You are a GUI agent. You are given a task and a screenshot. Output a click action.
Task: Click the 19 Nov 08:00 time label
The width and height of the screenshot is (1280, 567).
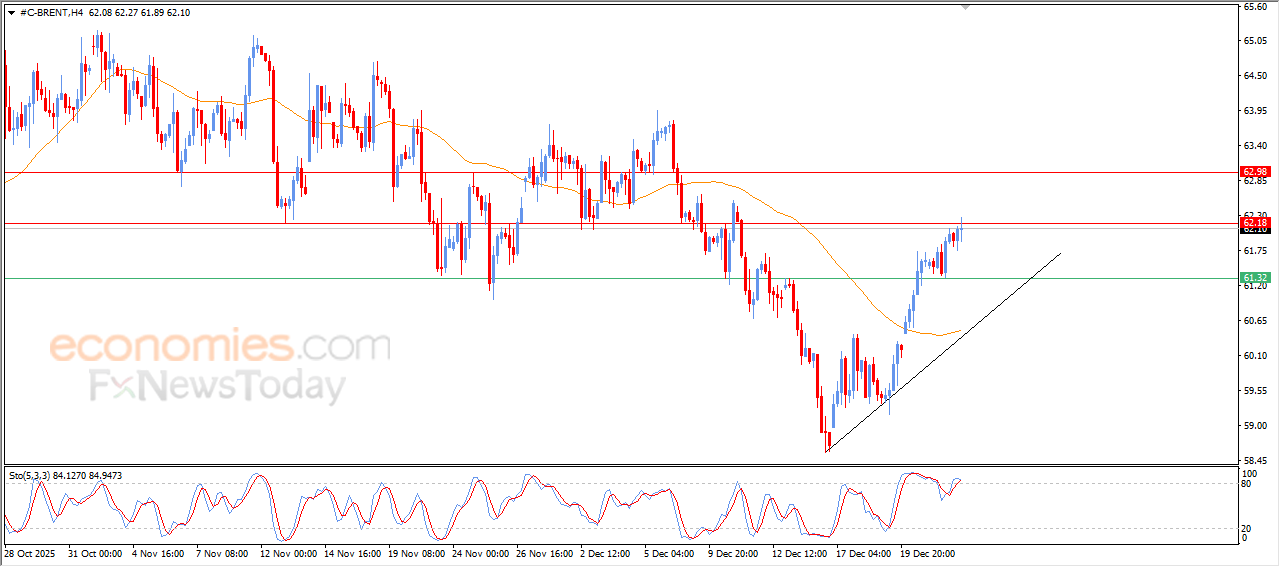(415, 552)
